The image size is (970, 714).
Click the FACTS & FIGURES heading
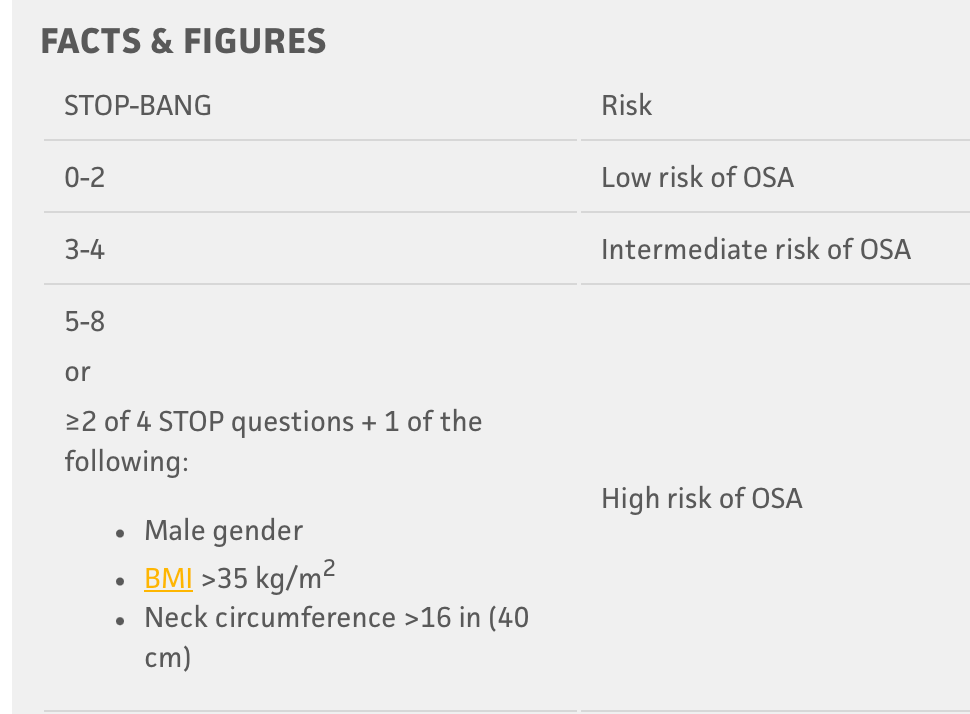(183, 41)
